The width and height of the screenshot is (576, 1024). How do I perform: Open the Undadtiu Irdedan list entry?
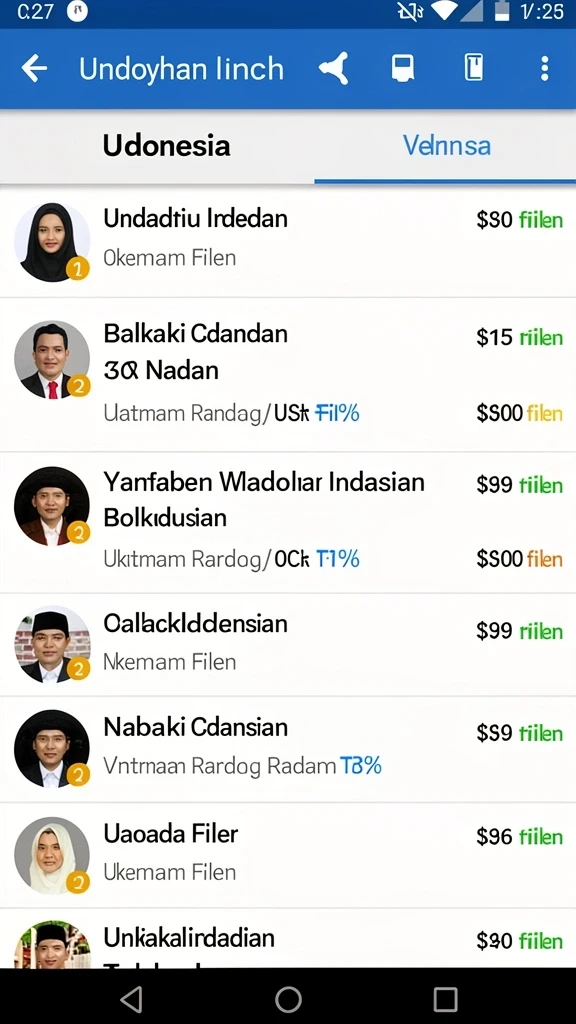click(x=288, y=242)
